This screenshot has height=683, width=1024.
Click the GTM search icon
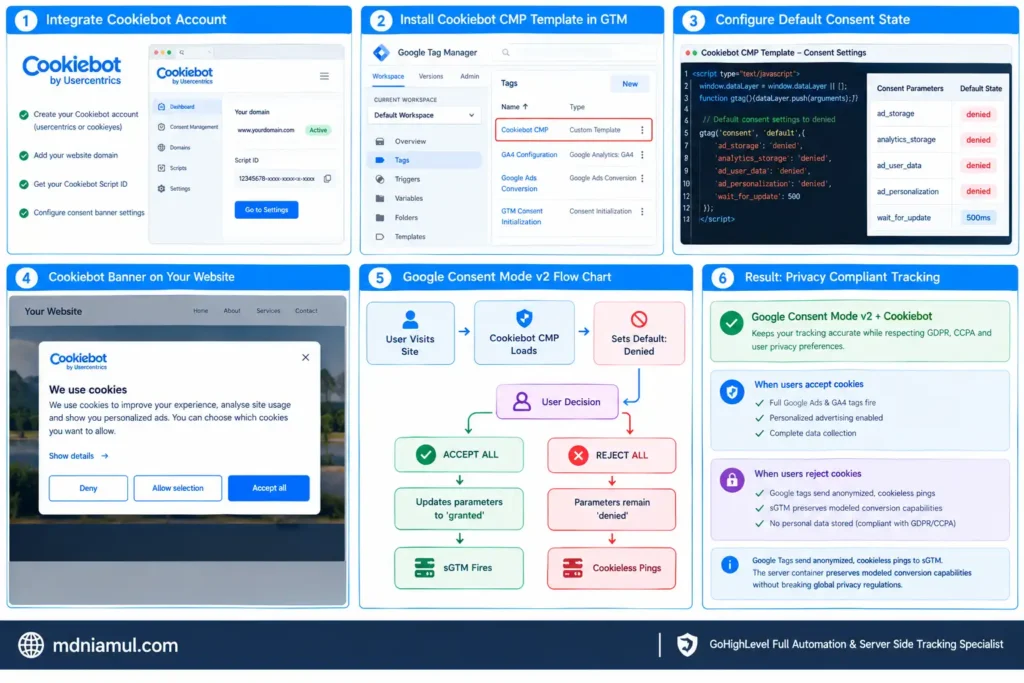tap(505, 52)
